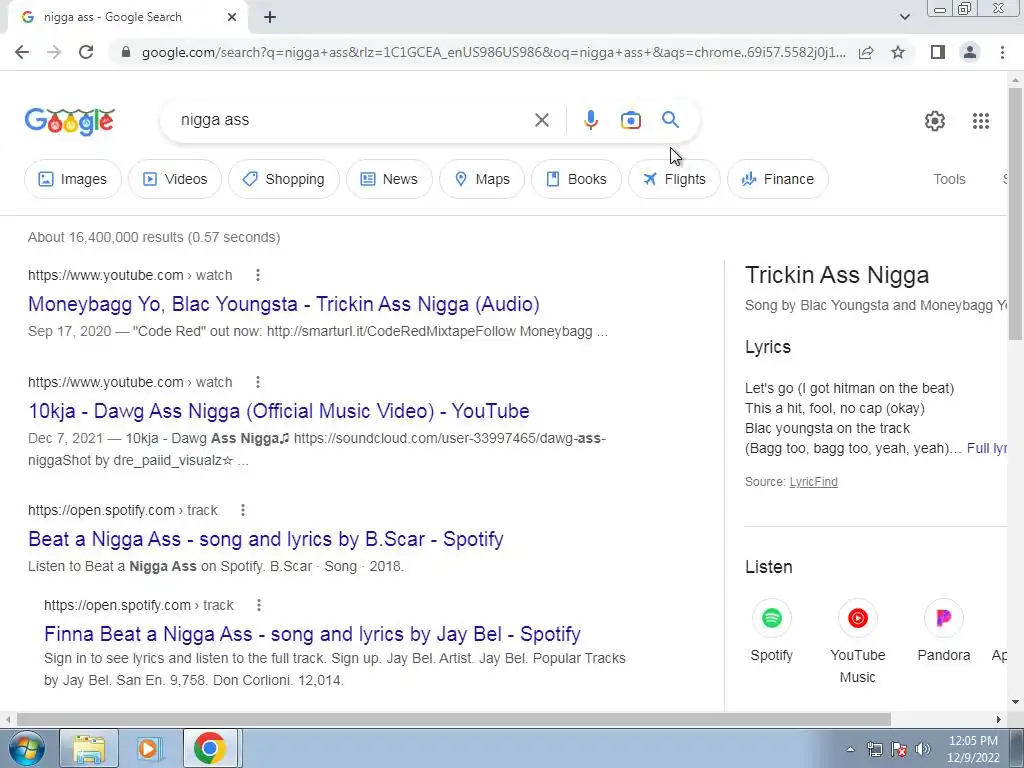1024x768 pixels.
Task: Open more options for 10kja result
Action: click(258, 382)
